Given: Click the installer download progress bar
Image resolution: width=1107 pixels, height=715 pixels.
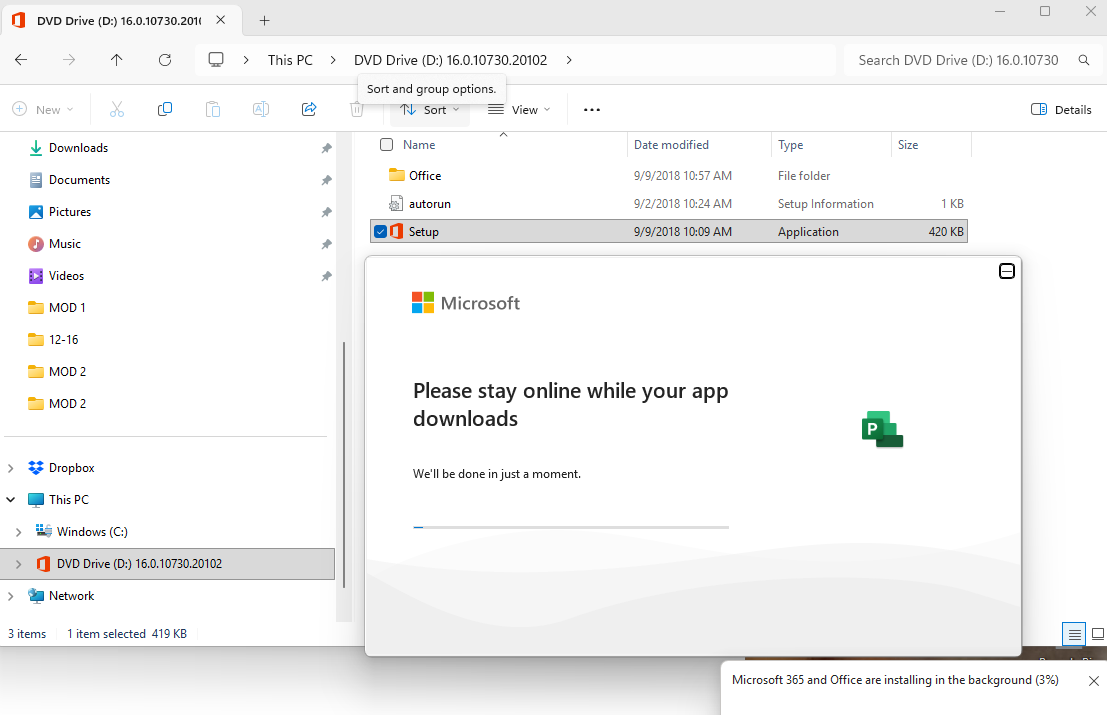Looking at the screenshot, I should 570,527.
